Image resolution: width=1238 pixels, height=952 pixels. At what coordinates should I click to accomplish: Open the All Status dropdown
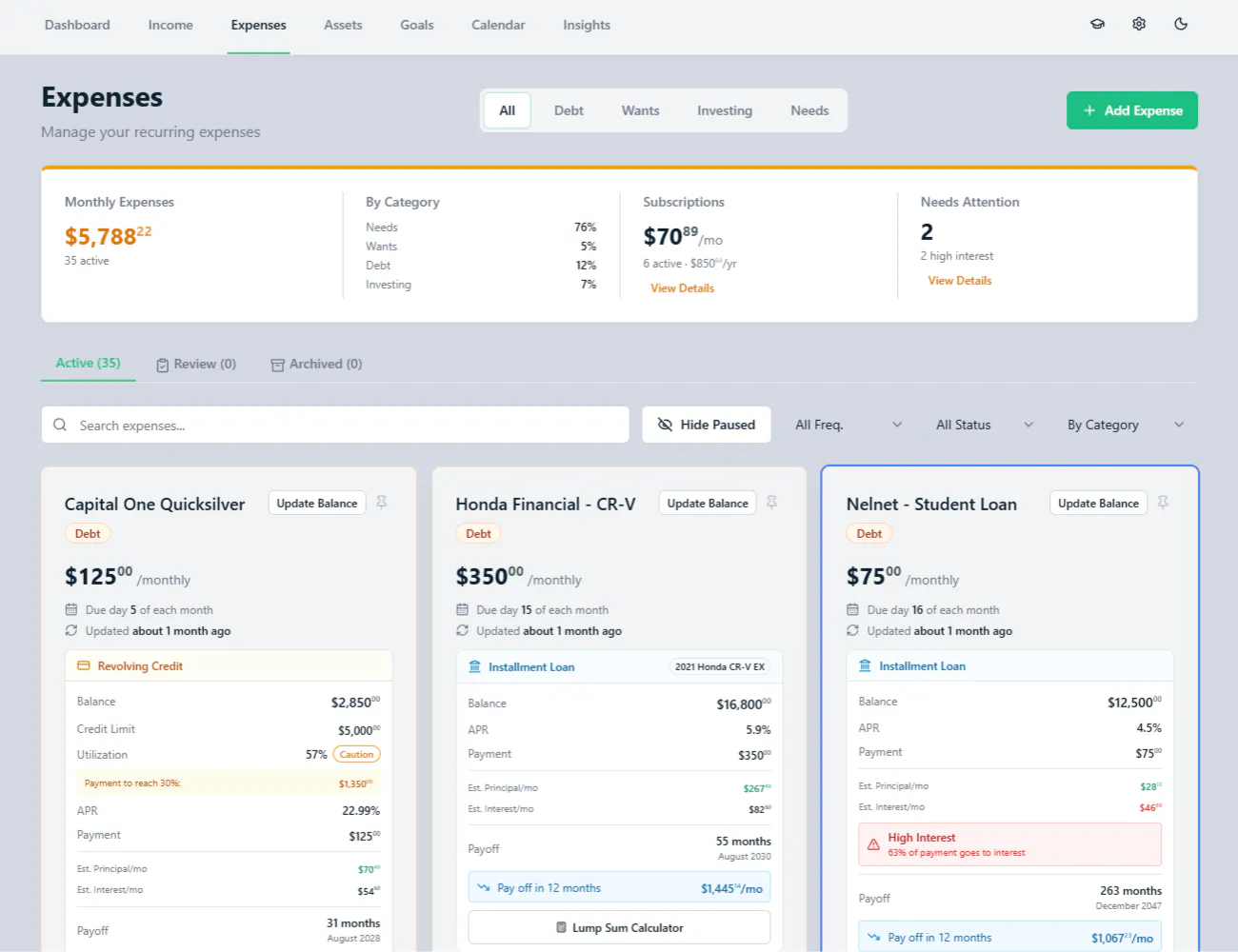(985, 425)
